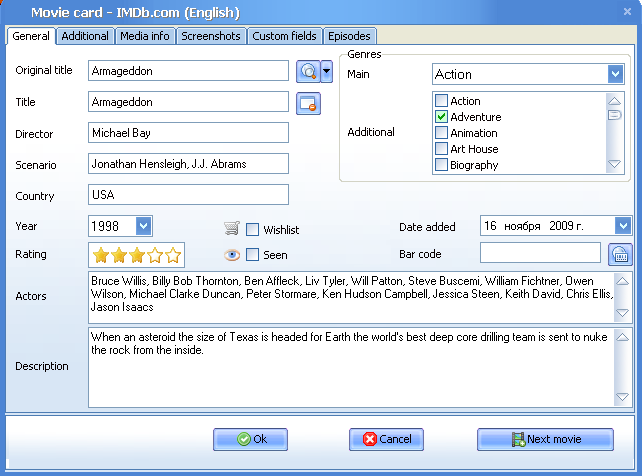The width and height of the screenshot is (642, 476).
Task: Click the shopping cart Wishlist icon
Action: coord(232,228)
